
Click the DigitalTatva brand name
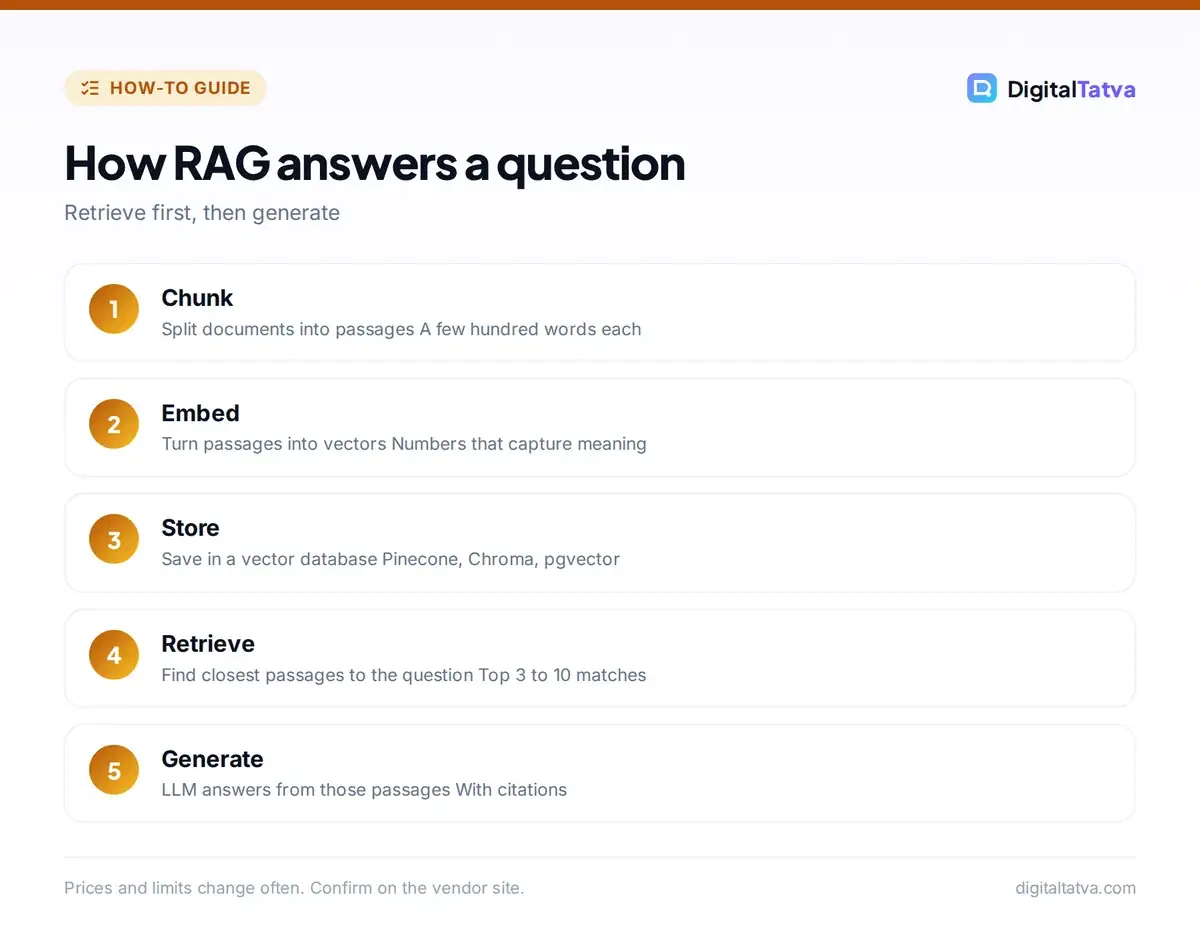point(1071,89)
